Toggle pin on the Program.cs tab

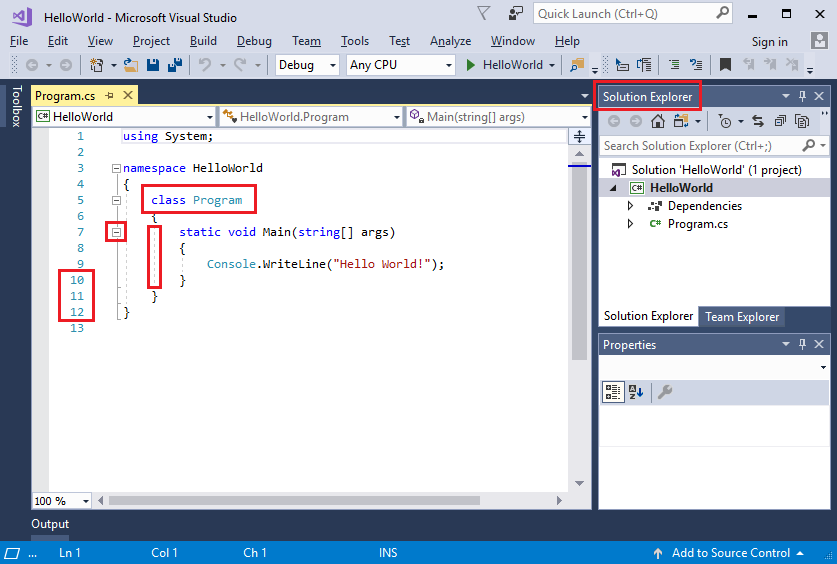point(110,95)
